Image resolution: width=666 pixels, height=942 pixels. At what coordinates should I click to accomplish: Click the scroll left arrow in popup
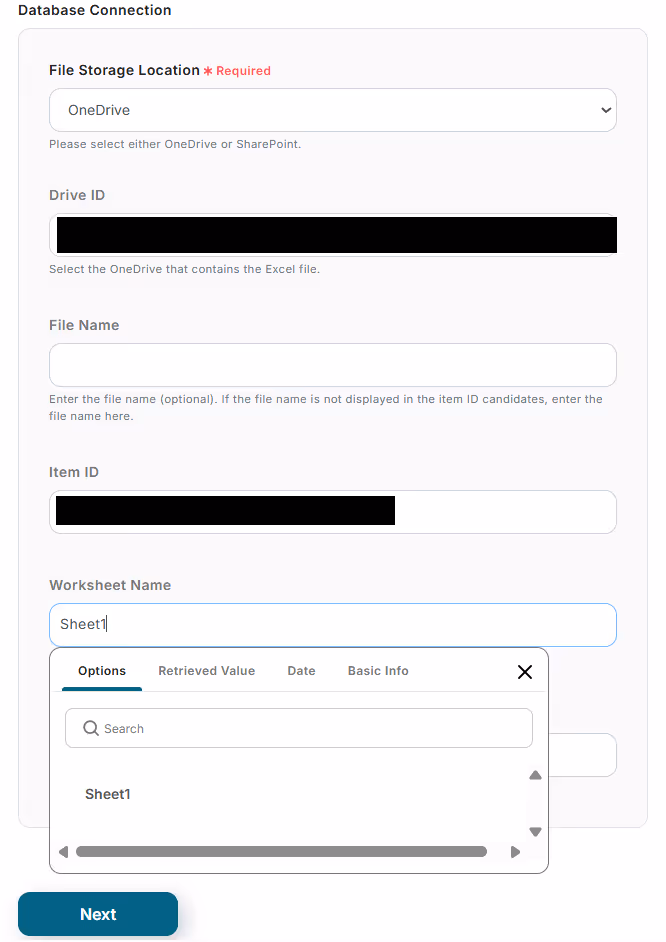point(64,852)
